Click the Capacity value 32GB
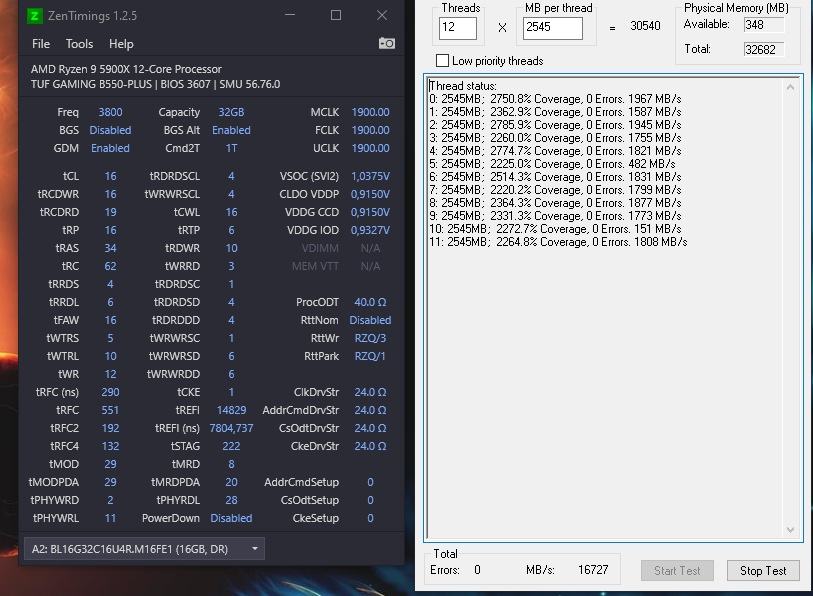 [x=231, y=112]
